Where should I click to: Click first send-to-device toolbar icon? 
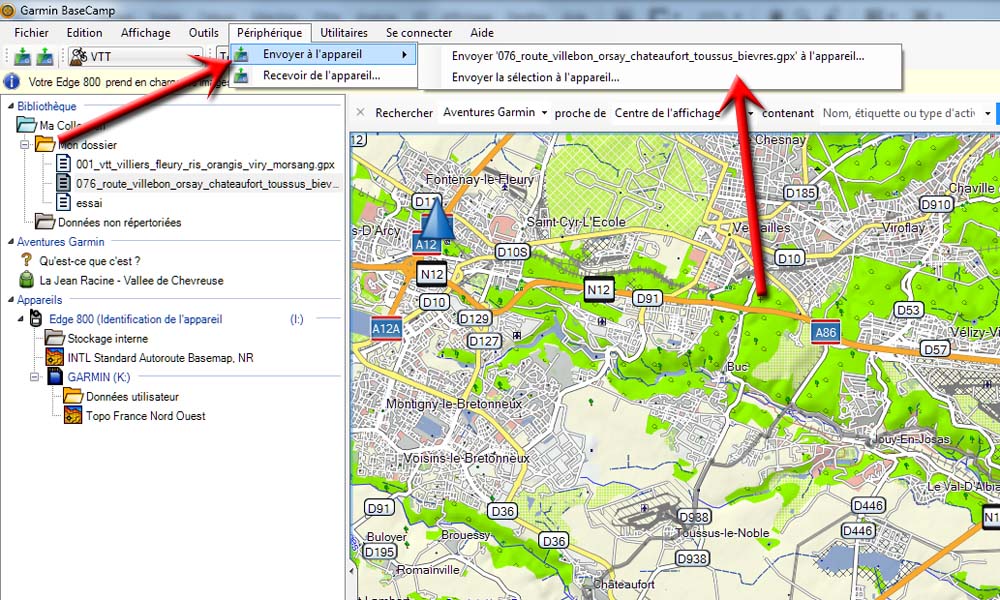click(22, 57)
